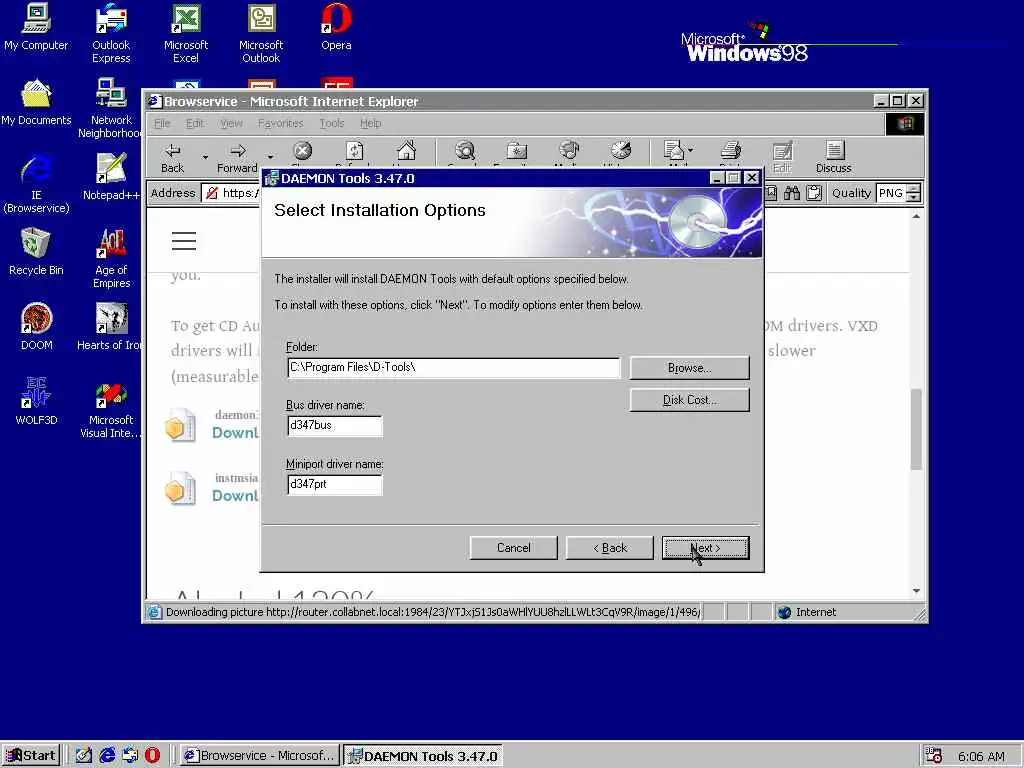This screenshot has width=1024, height=768.
Task: Select the Microsoft Visual InterDev desktop icon
Action: pos(110,408)
